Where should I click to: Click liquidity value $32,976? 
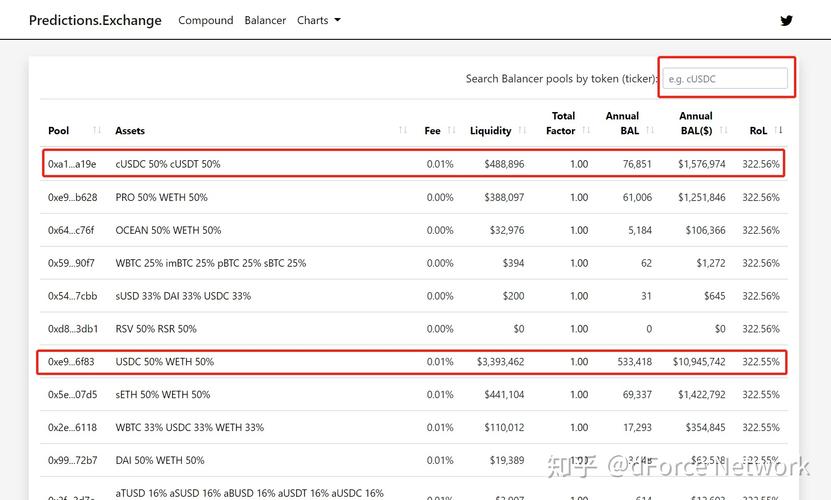point(507,230)
